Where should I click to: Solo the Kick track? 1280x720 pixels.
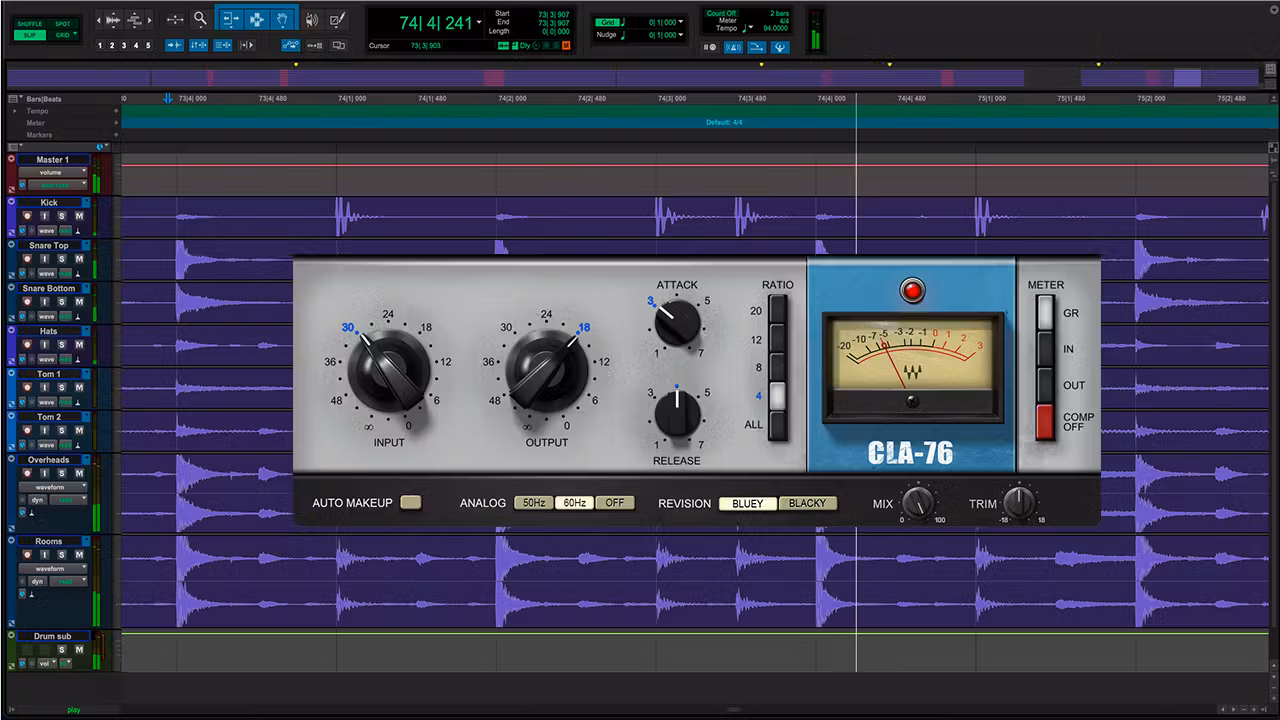point(62,215)
